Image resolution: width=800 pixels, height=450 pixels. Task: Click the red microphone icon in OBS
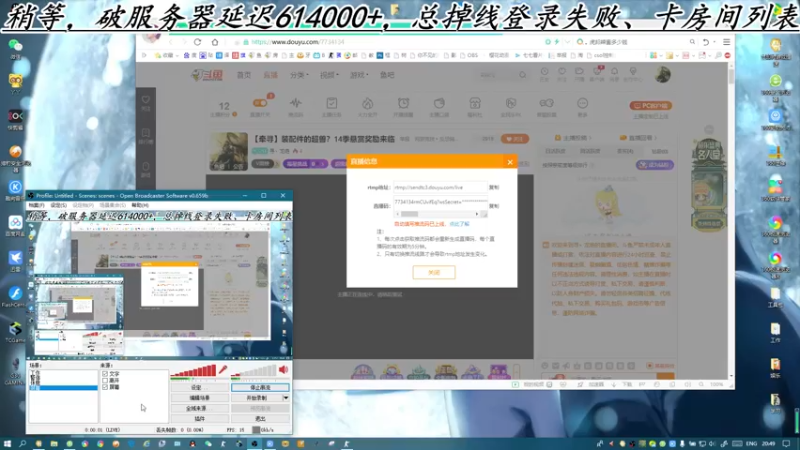[223, 370]
